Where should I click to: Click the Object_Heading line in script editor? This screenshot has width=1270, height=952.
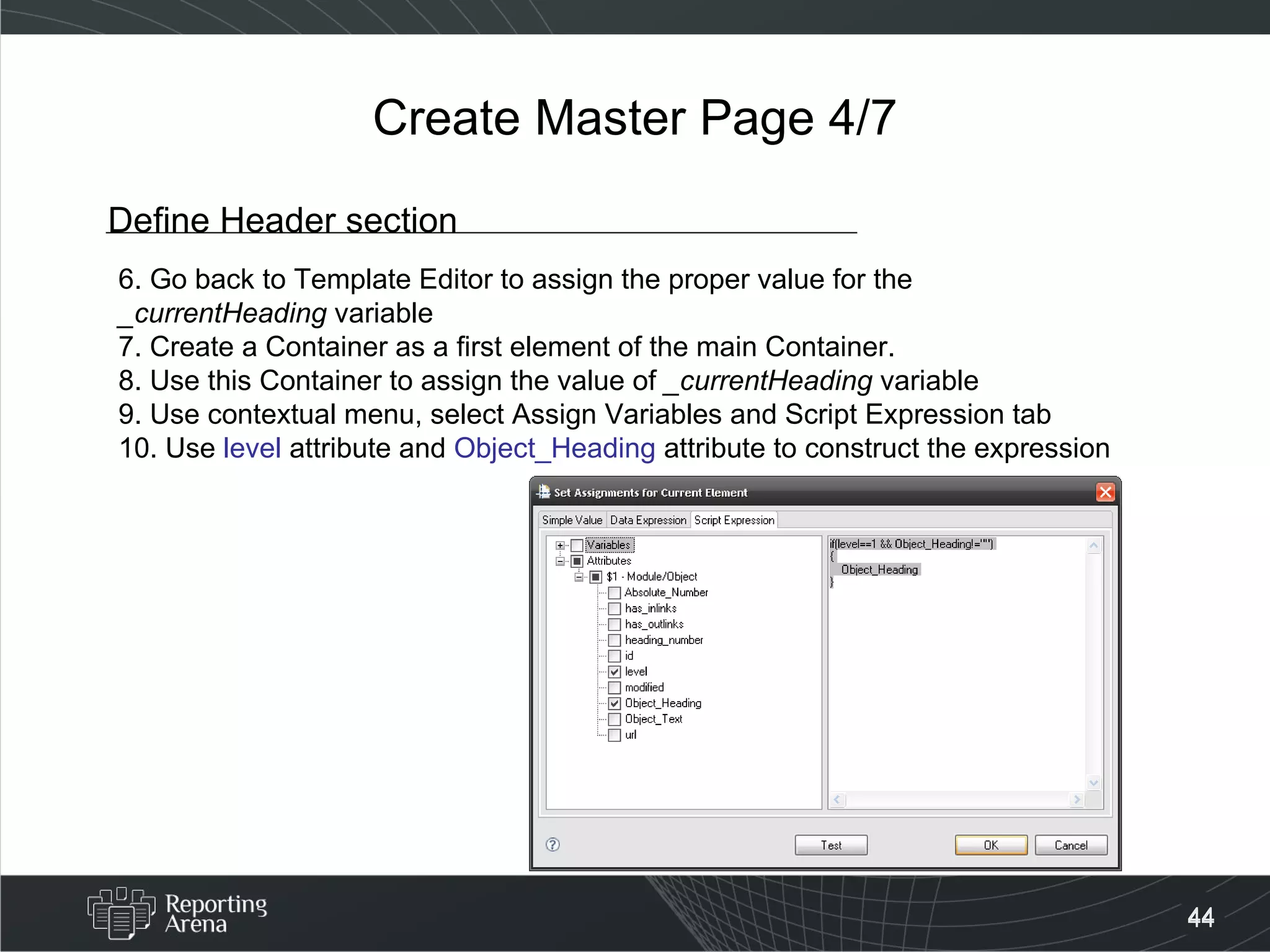879,569
